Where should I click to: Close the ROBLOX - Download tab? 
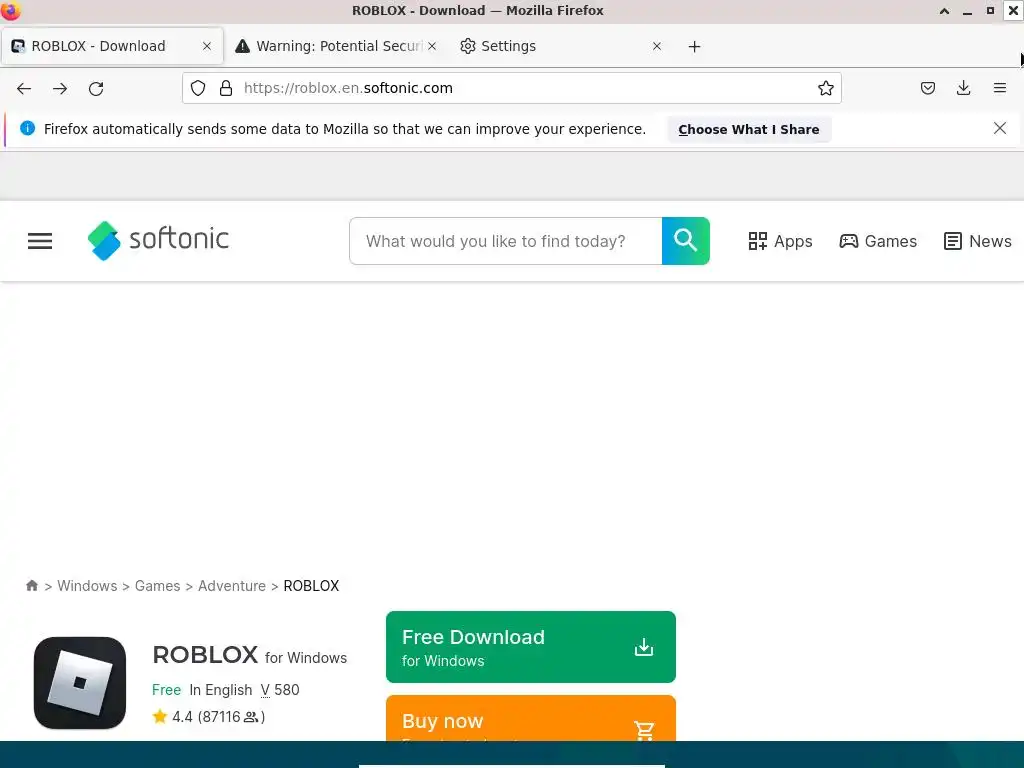pyautogui.click(x=207, y=46)
